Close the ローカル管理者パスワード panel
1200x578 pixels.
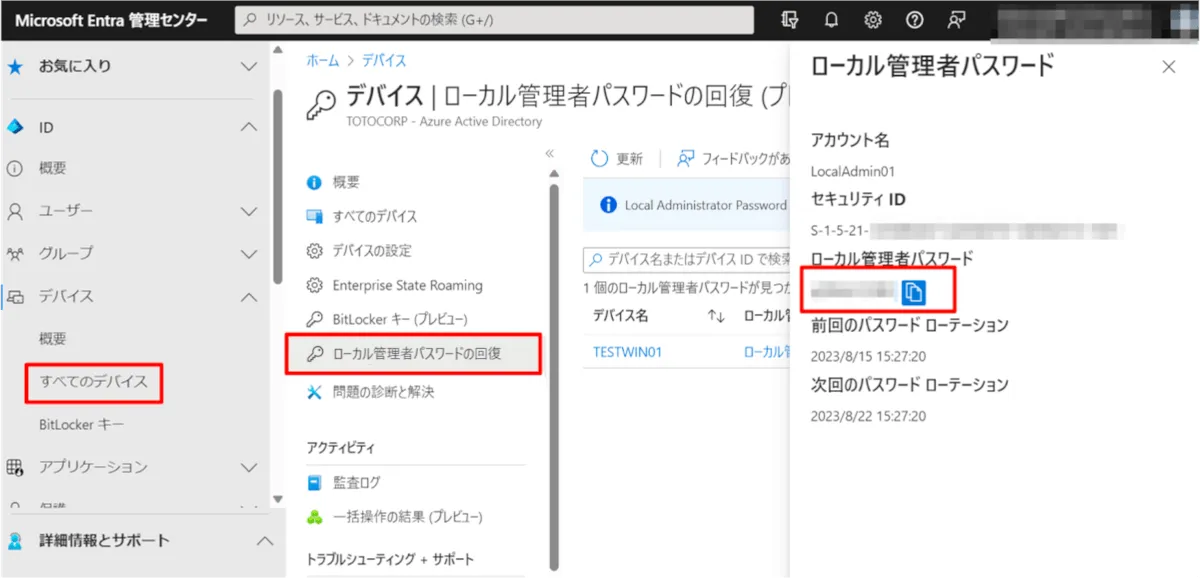(1168, 67)
